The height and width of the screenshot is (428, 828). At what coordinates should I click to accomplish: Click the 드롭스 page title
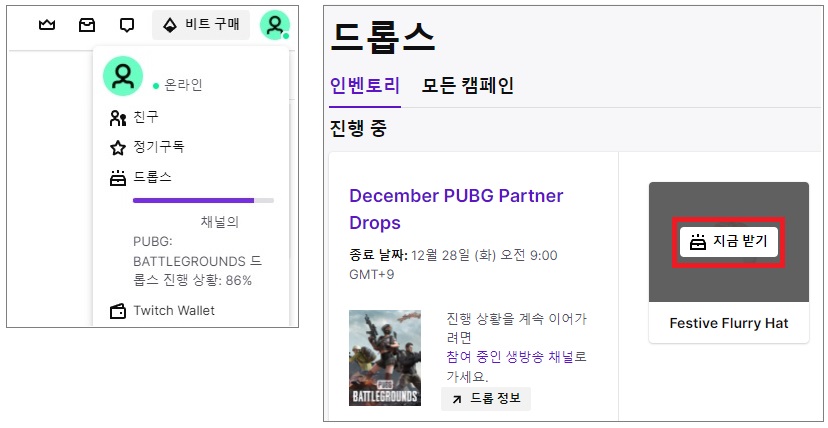(x=382, y=37)
